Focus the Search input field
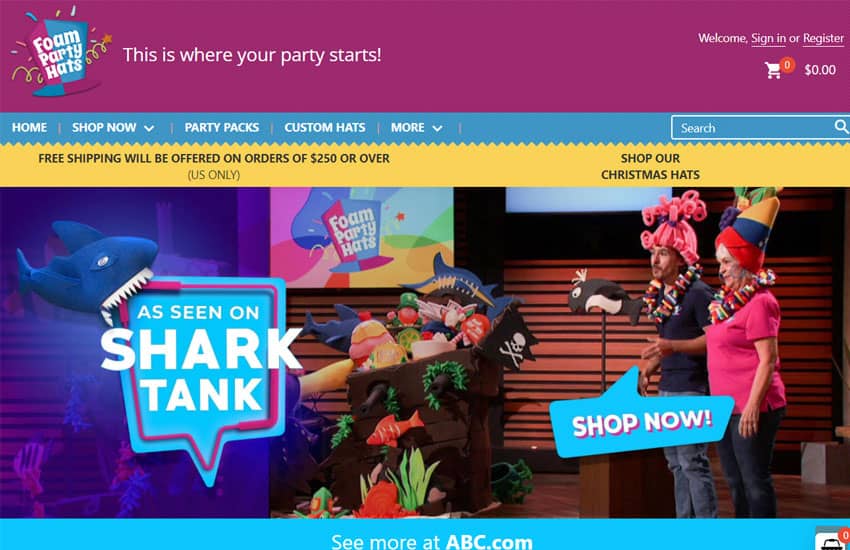The image size is (850, 550). 754,128
